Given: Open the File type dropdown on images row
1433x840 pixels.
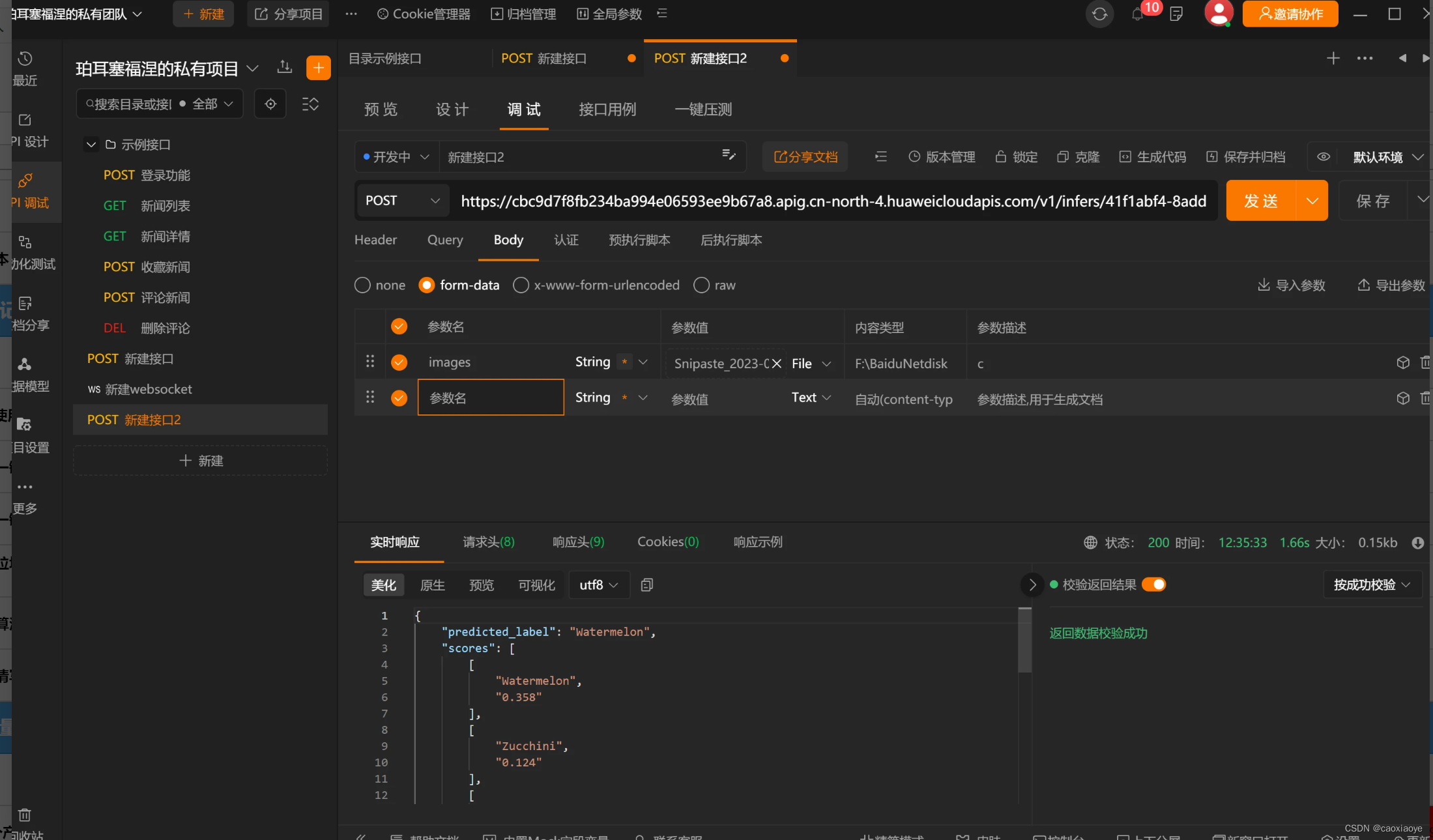Looking at the screenshot, I should pyautogui.click(x=811, y=364).
